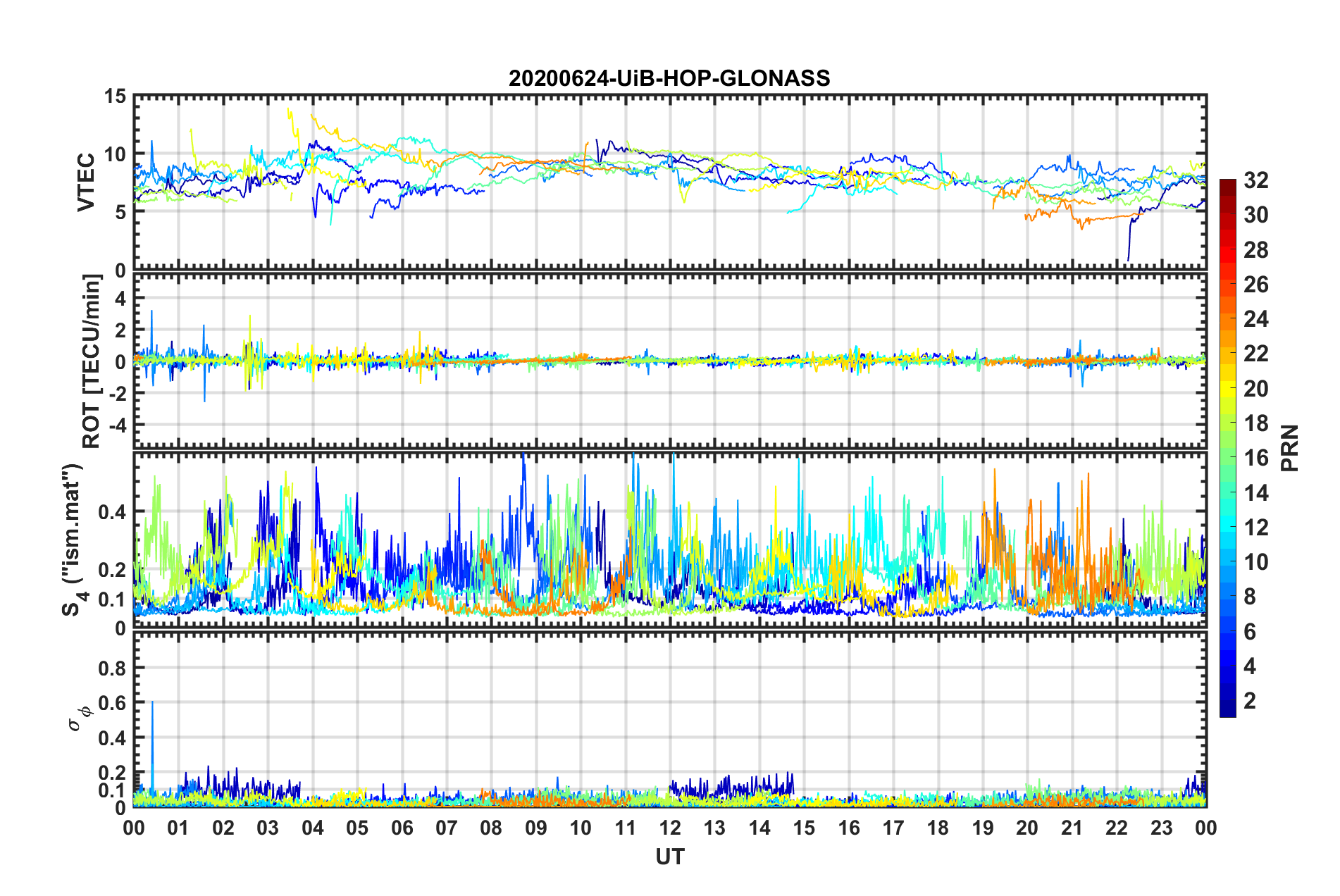The image size is (1340, 896).
Task: Click colorbar tick label 28
Action: tap(1256, 250)
